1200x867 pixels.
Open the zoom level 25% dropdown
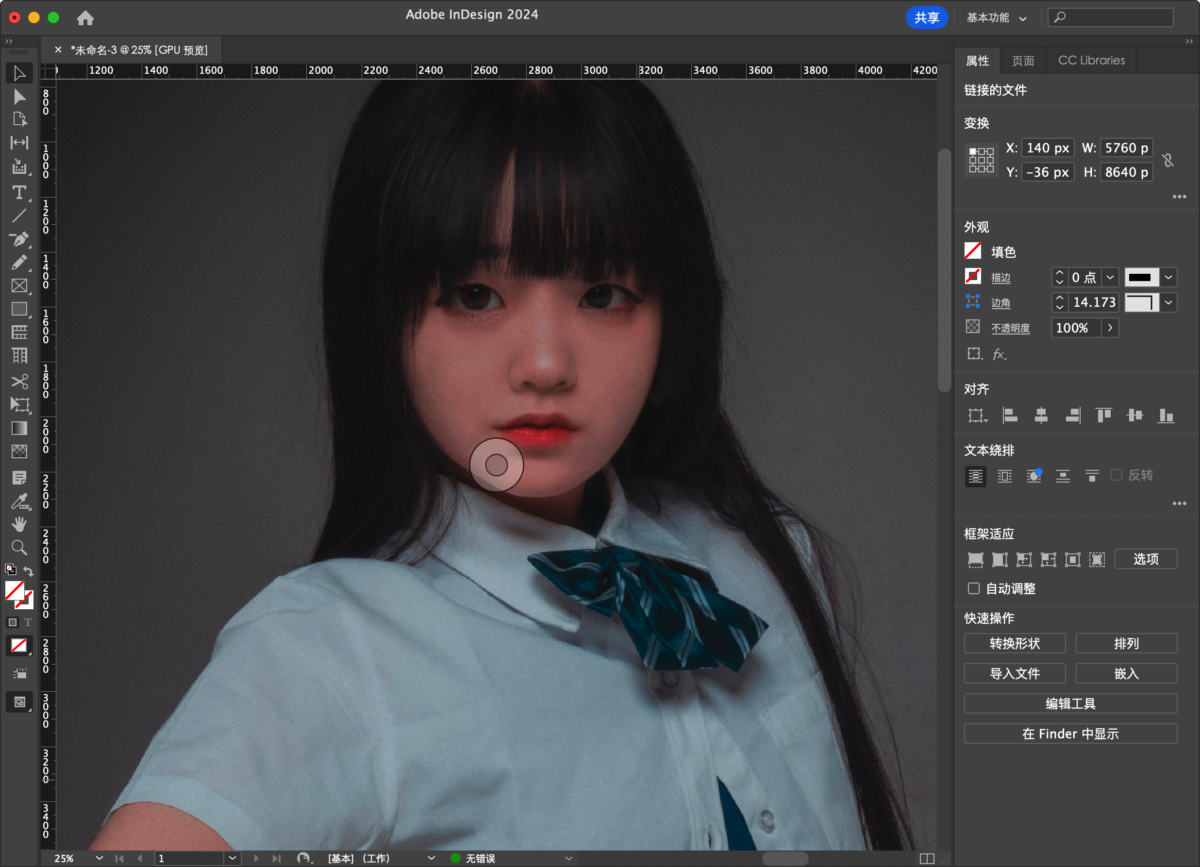[99, 858]
